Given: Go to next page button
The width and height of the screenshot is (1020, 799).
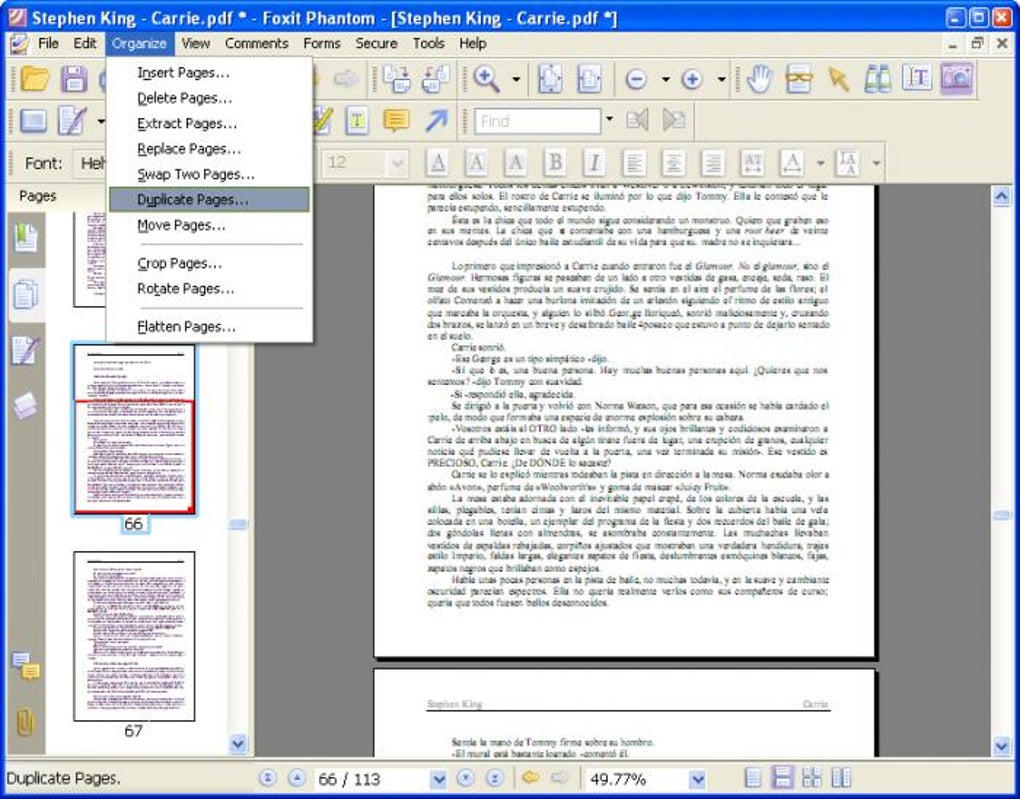Looking at the screenshot, I should click(x=466, y=778).
